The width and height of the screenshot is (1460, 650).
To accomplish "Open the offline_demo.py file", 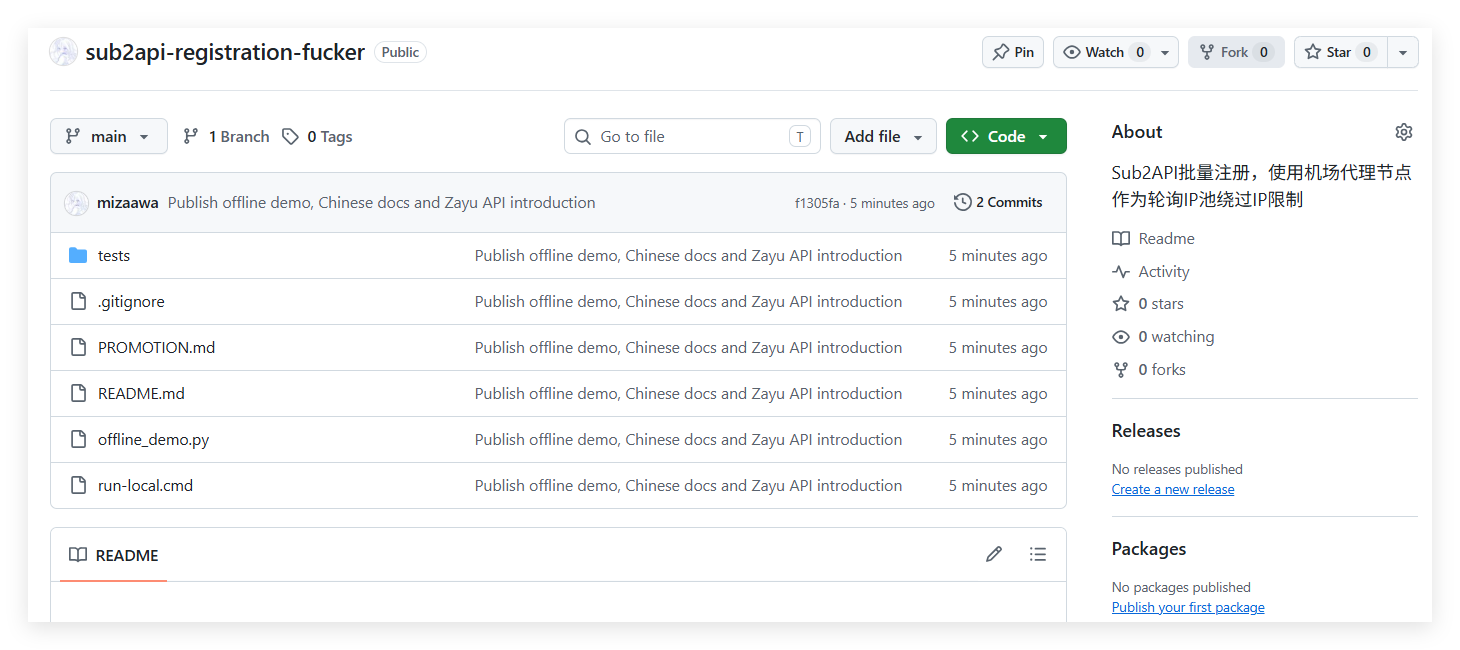I will click(153, 439).
